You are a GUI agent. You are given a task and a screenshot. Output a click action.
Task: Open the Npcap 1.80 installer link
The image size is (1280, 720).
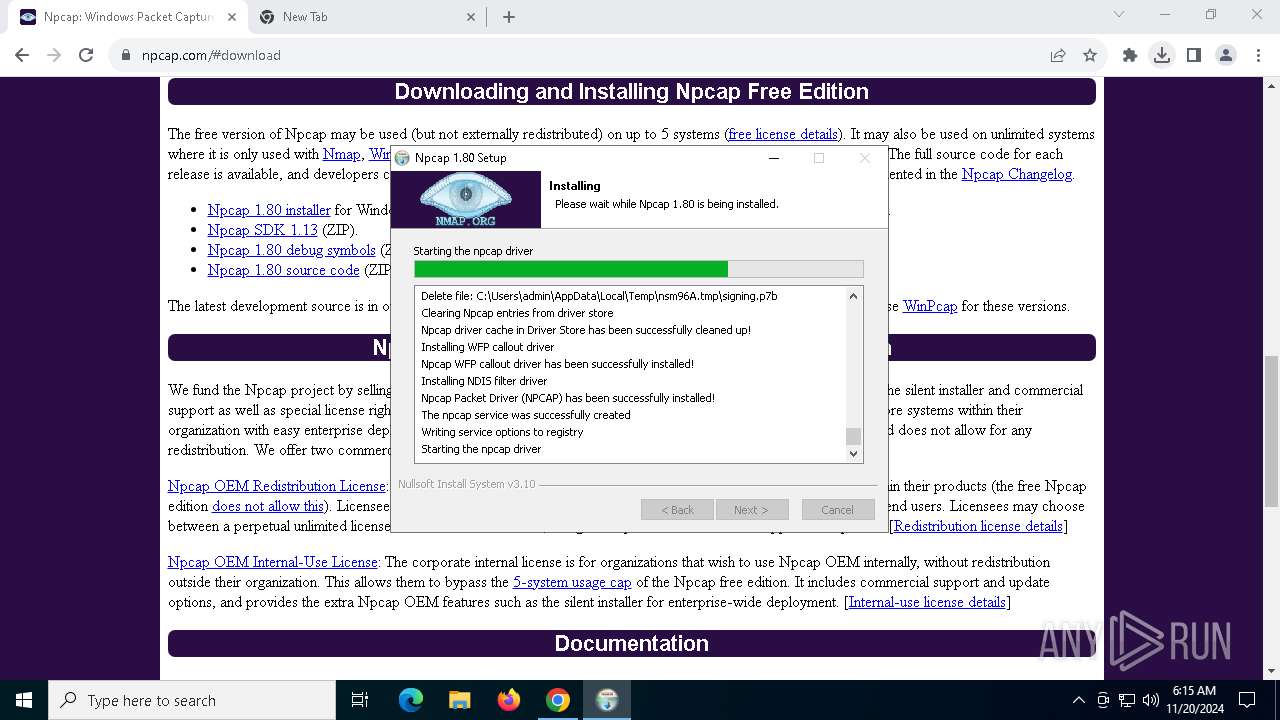269,210
